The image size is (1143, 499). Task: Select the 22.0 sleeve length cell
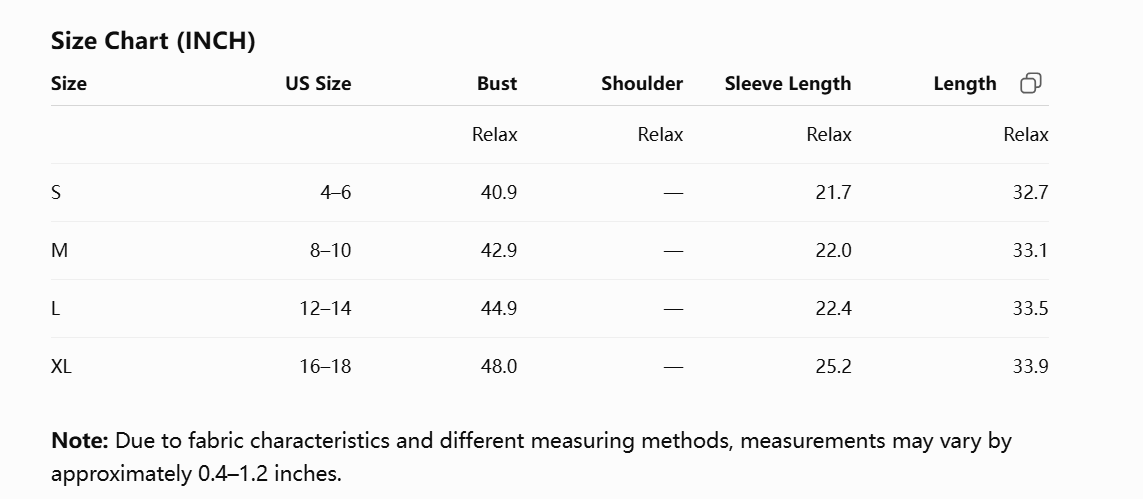833,251
